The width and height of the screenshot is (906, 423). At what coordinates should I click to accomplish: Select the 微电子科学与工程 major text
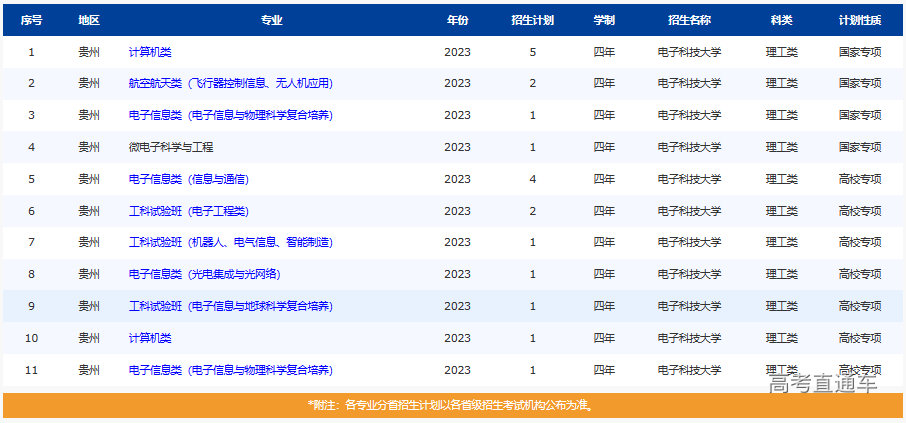[171, 148]
